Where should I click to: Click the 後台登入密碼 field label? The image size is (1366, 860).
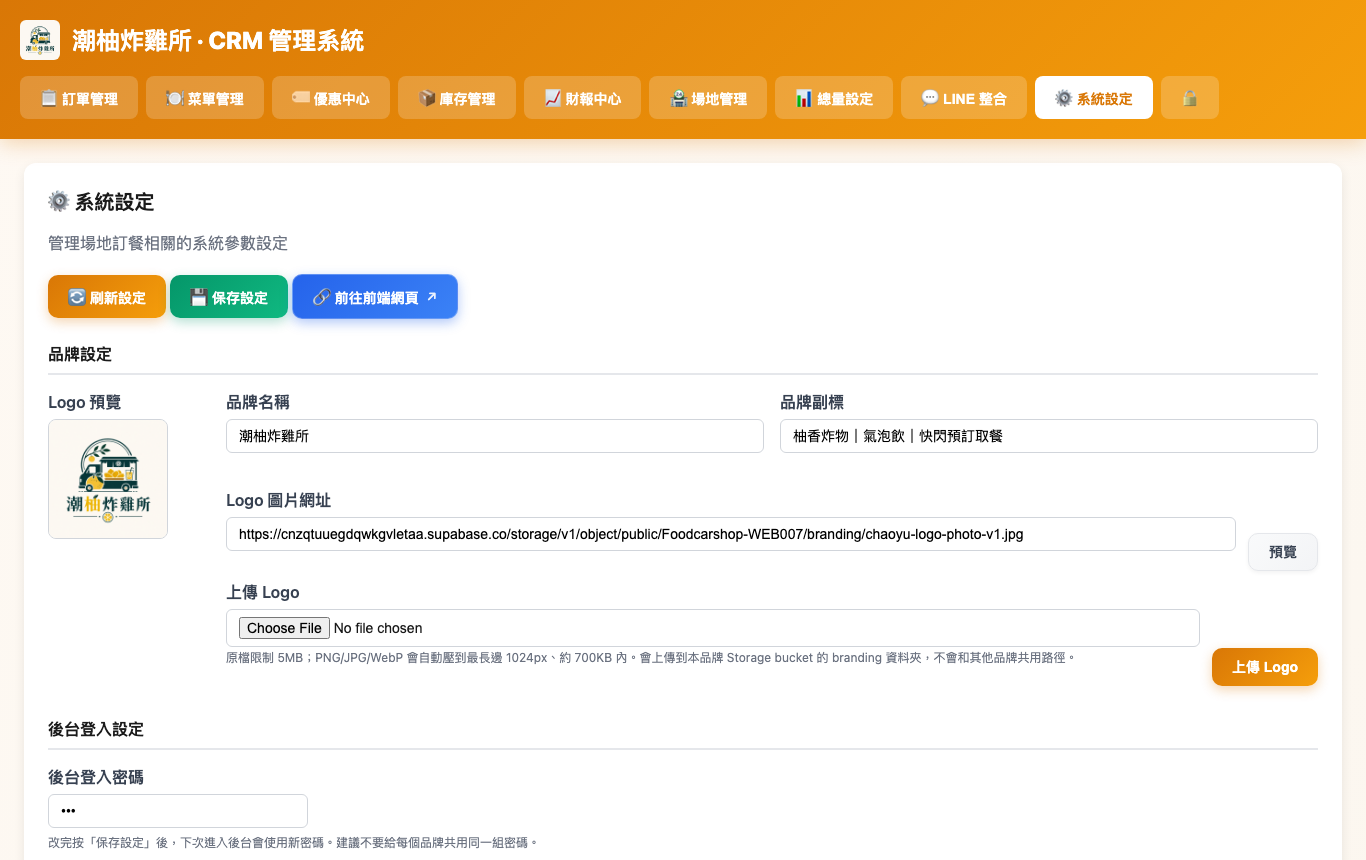pyautogui.click(x=96, y=777)
